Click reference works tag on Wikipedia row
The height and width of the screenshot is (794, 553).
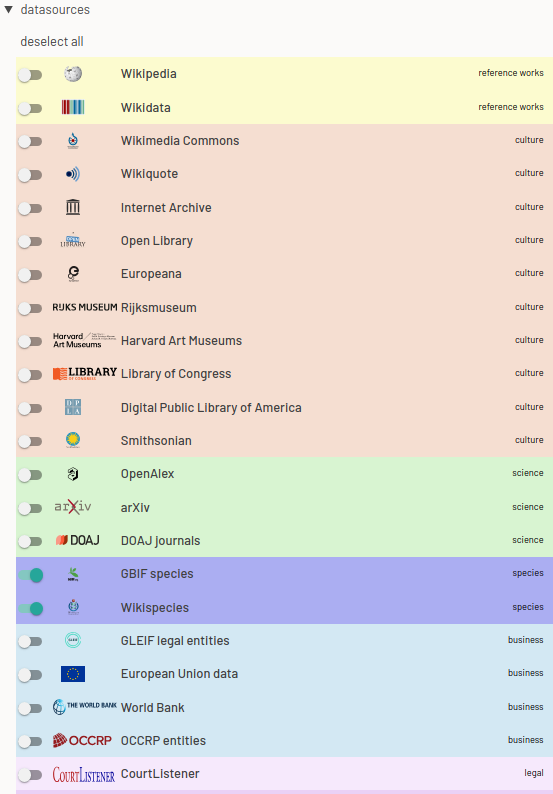pyautogui.click(x=511, y=73)
